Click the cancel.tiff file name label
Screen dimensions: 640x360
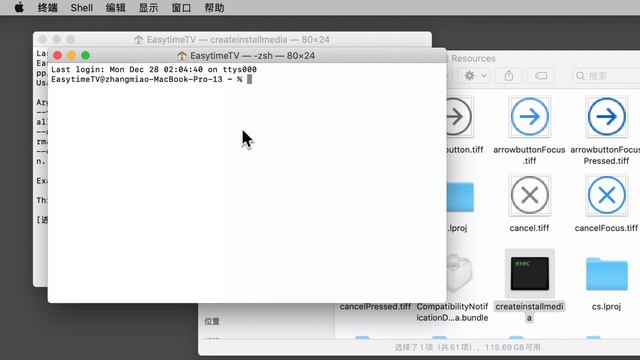pos(529,228)
